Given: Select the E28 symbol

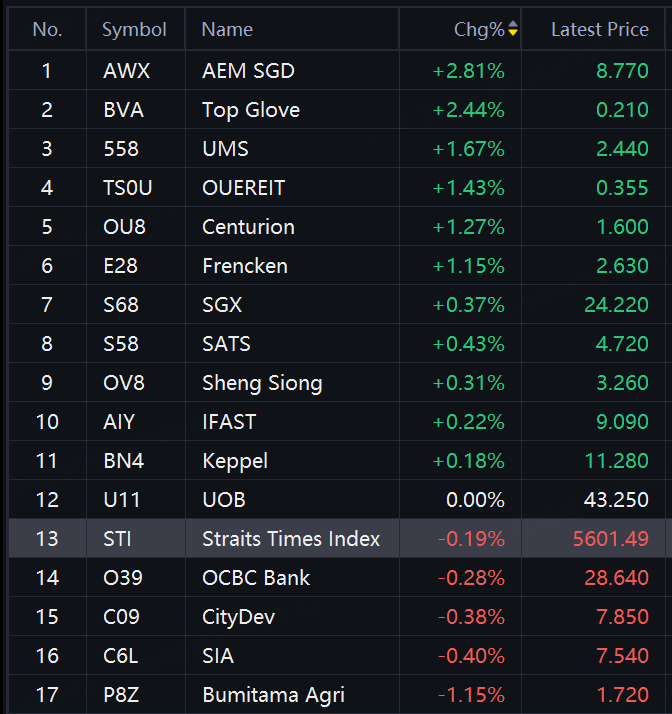Looking at the screenshot, I should (120, 266).
